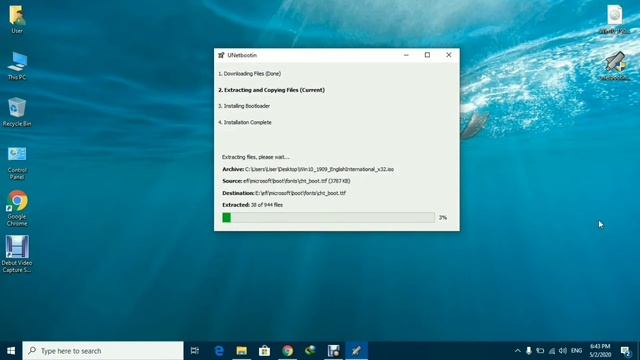Minimize the UNetbootin window

(x=406, y=55)
